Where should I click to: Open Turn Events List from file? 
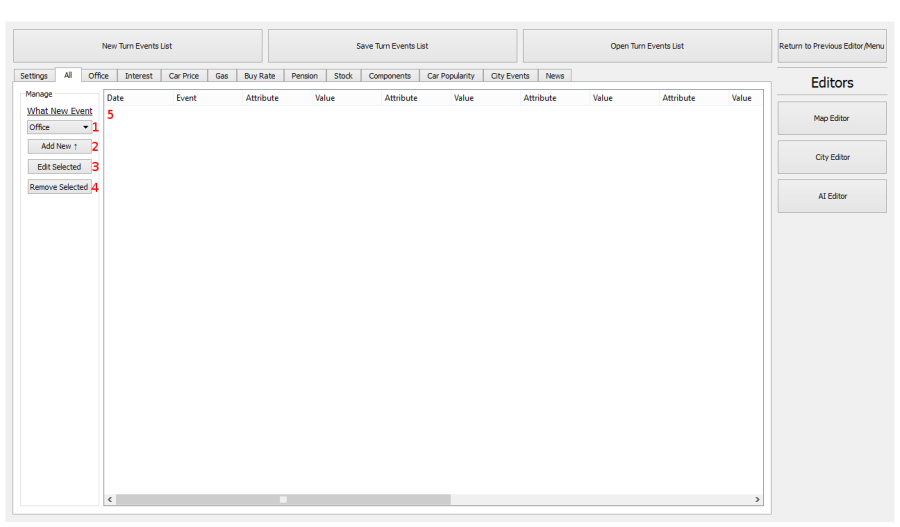[x=647, y=46]
